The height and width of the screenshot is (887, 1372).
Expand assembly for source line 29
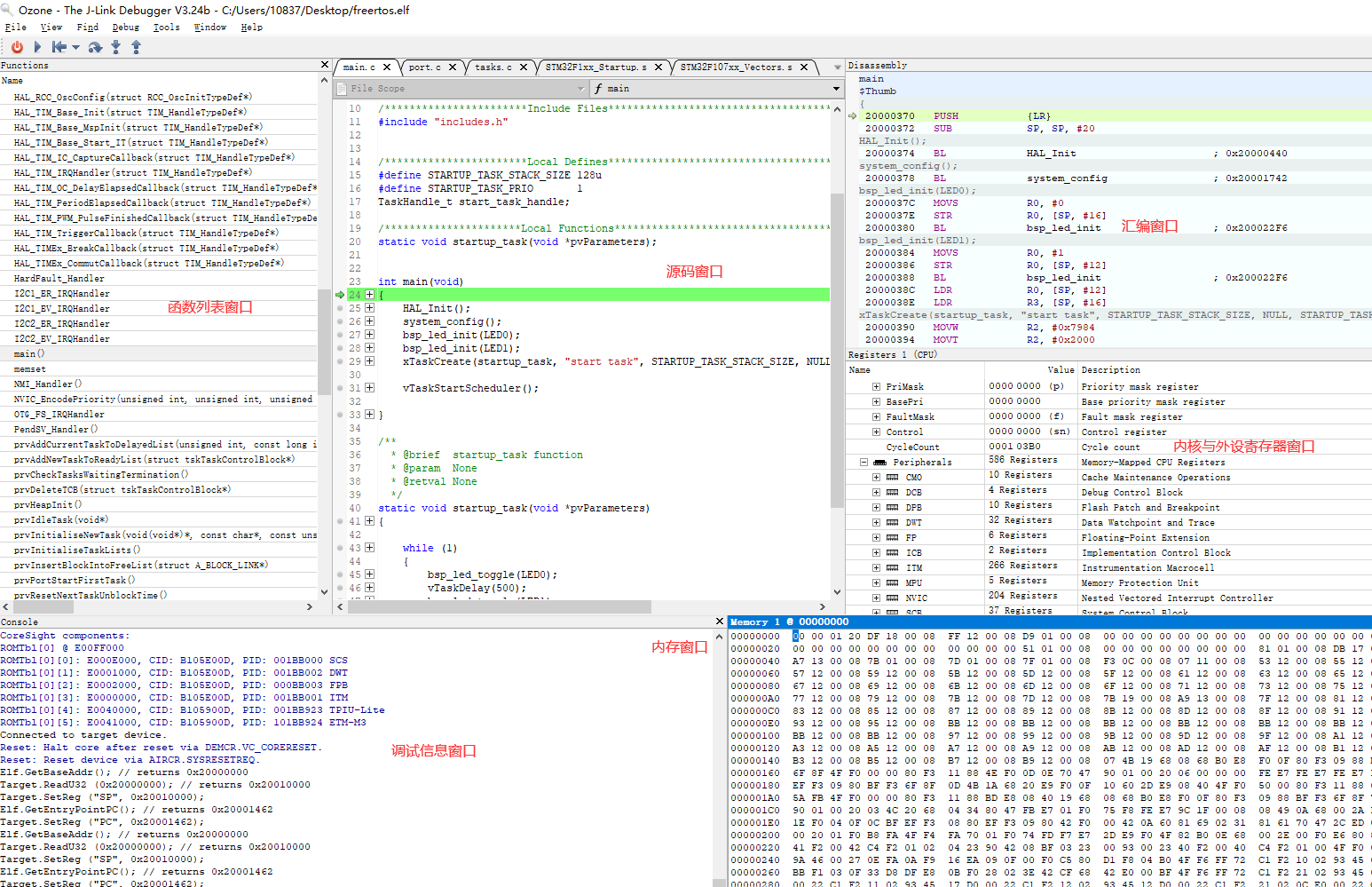370,361
